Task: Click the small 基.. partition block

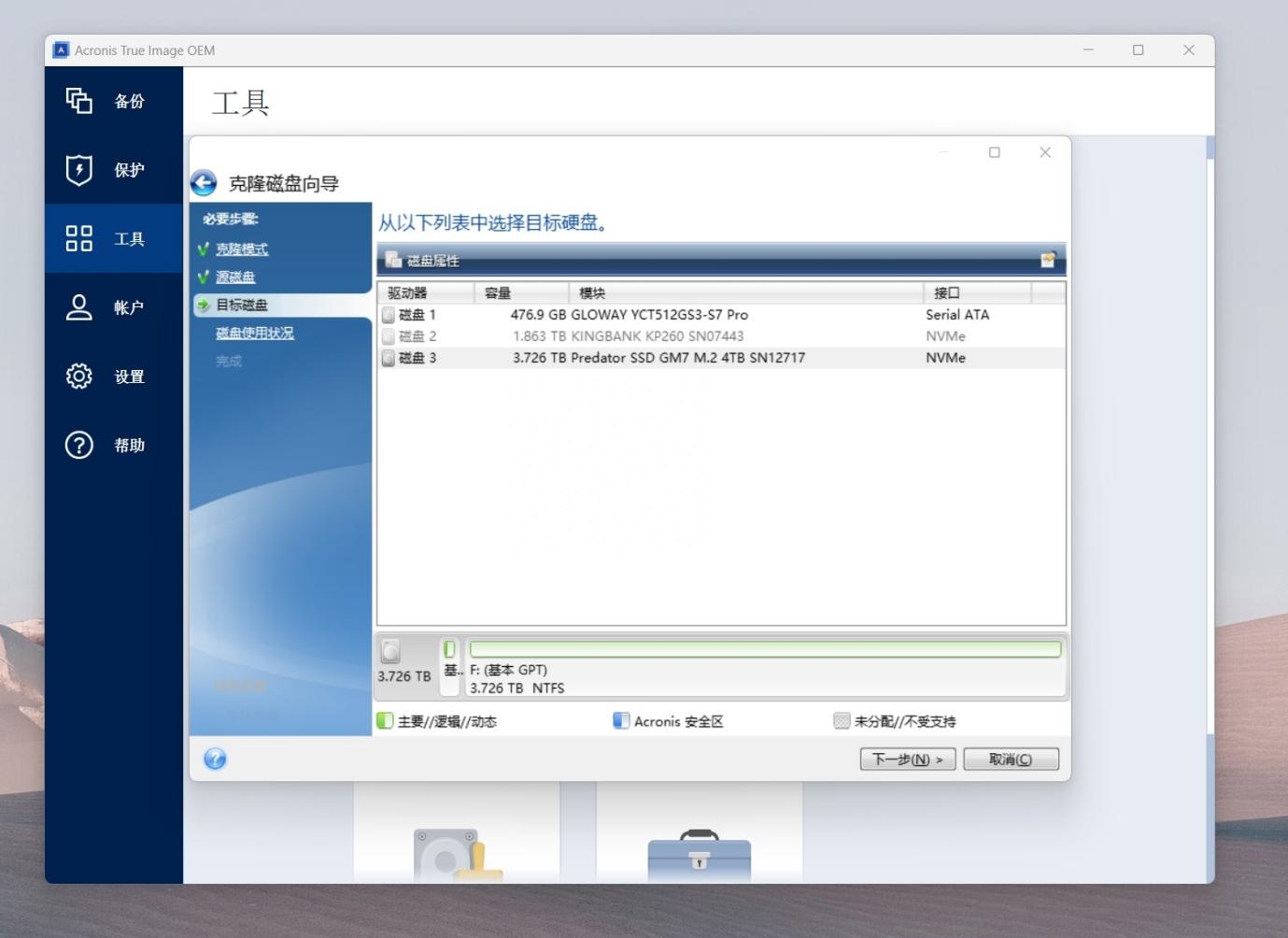Action: 450,666
